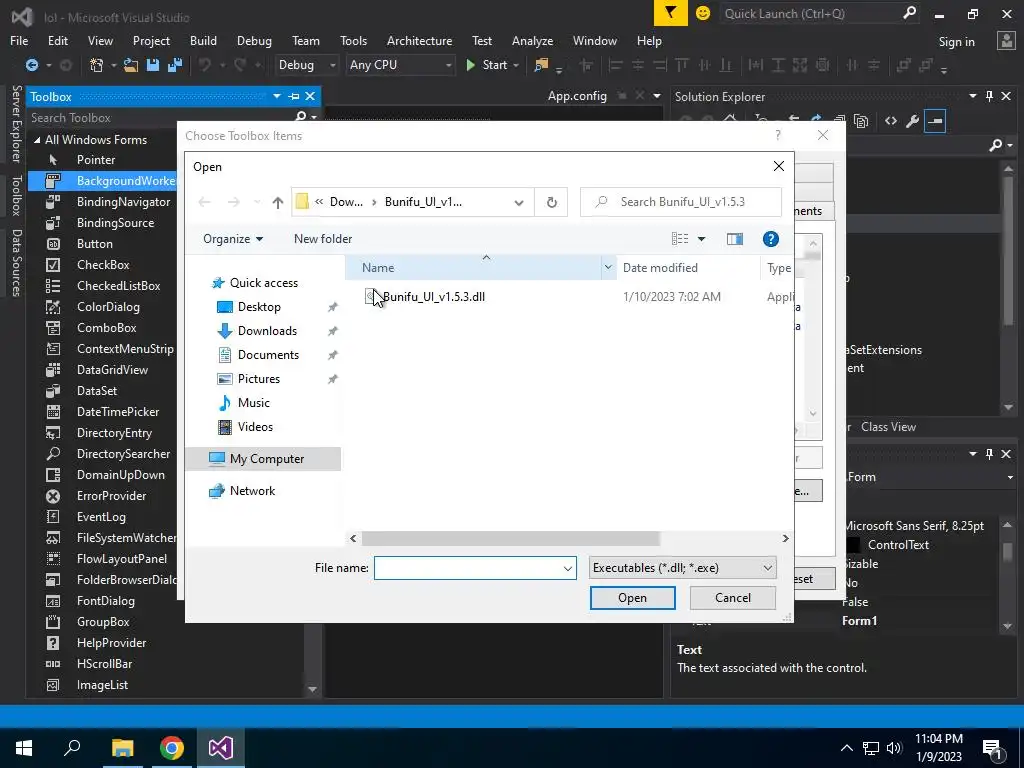The width and height of the screenshot is (1024, 768).
Task: Click Solution Explorer properties wrench icon
Action: [x=912, y=121]
